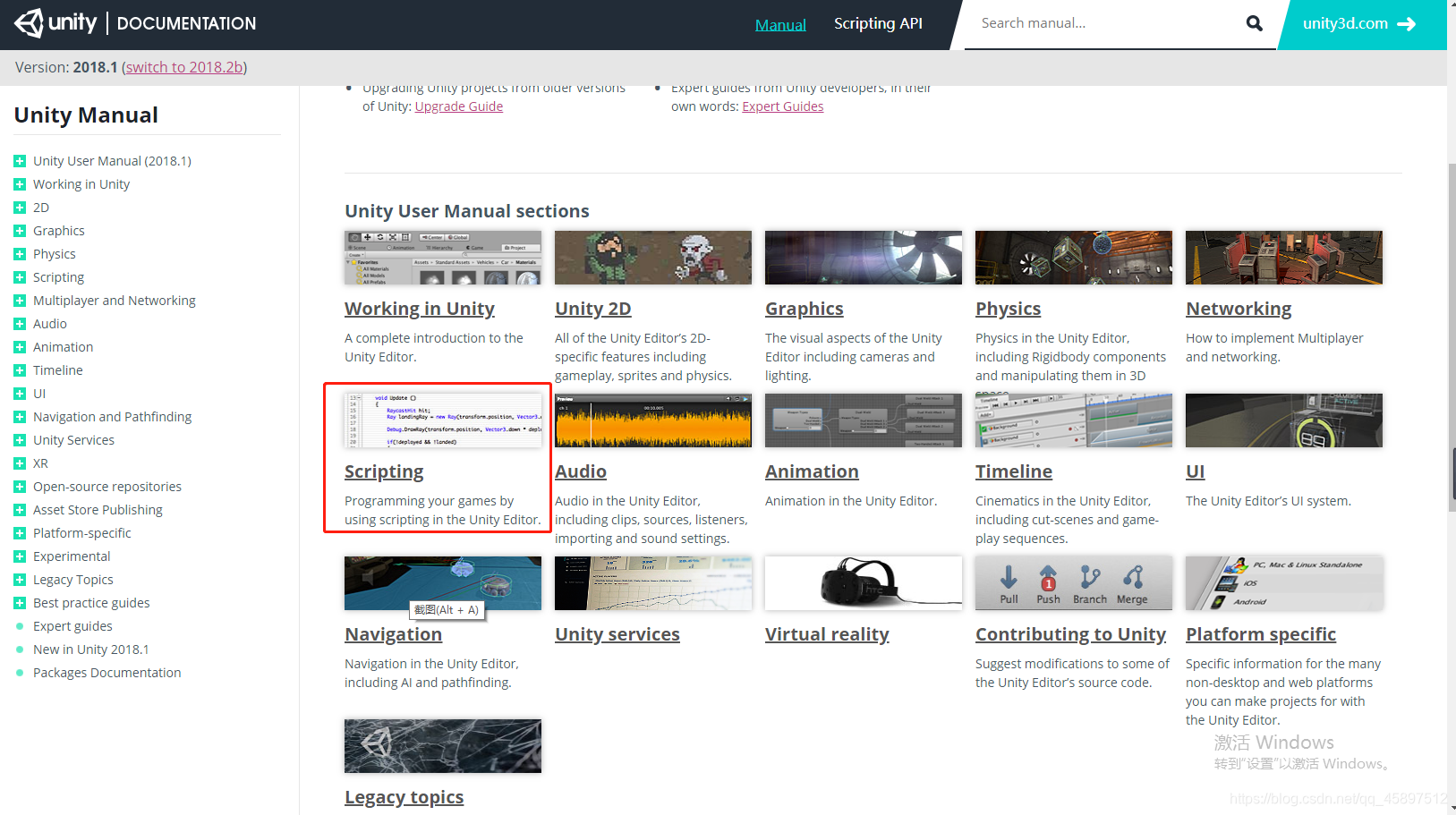Select Unity Services in sidebar
This screenshot has width=1456, height=815.
pyautogui.click(x=73, y=440)
